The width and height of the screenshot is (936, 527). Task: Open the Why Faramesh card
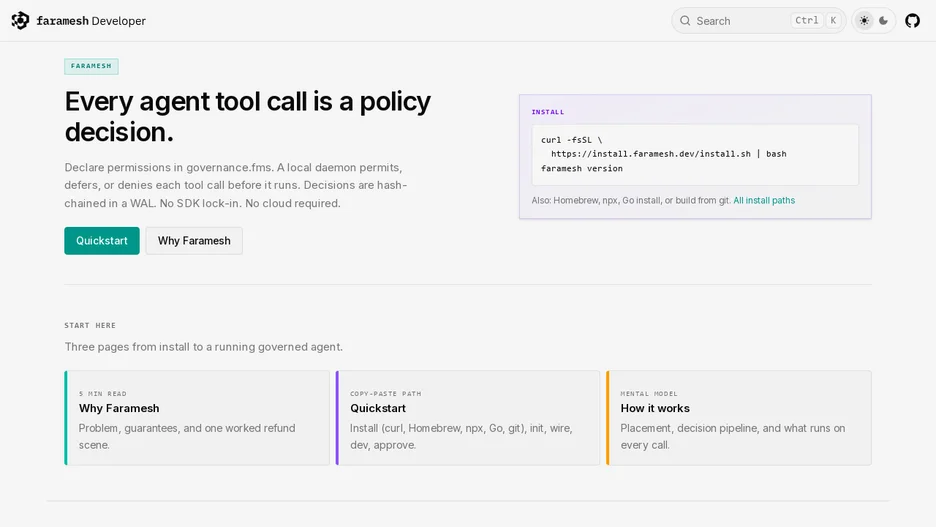click(x=197, y=418)
